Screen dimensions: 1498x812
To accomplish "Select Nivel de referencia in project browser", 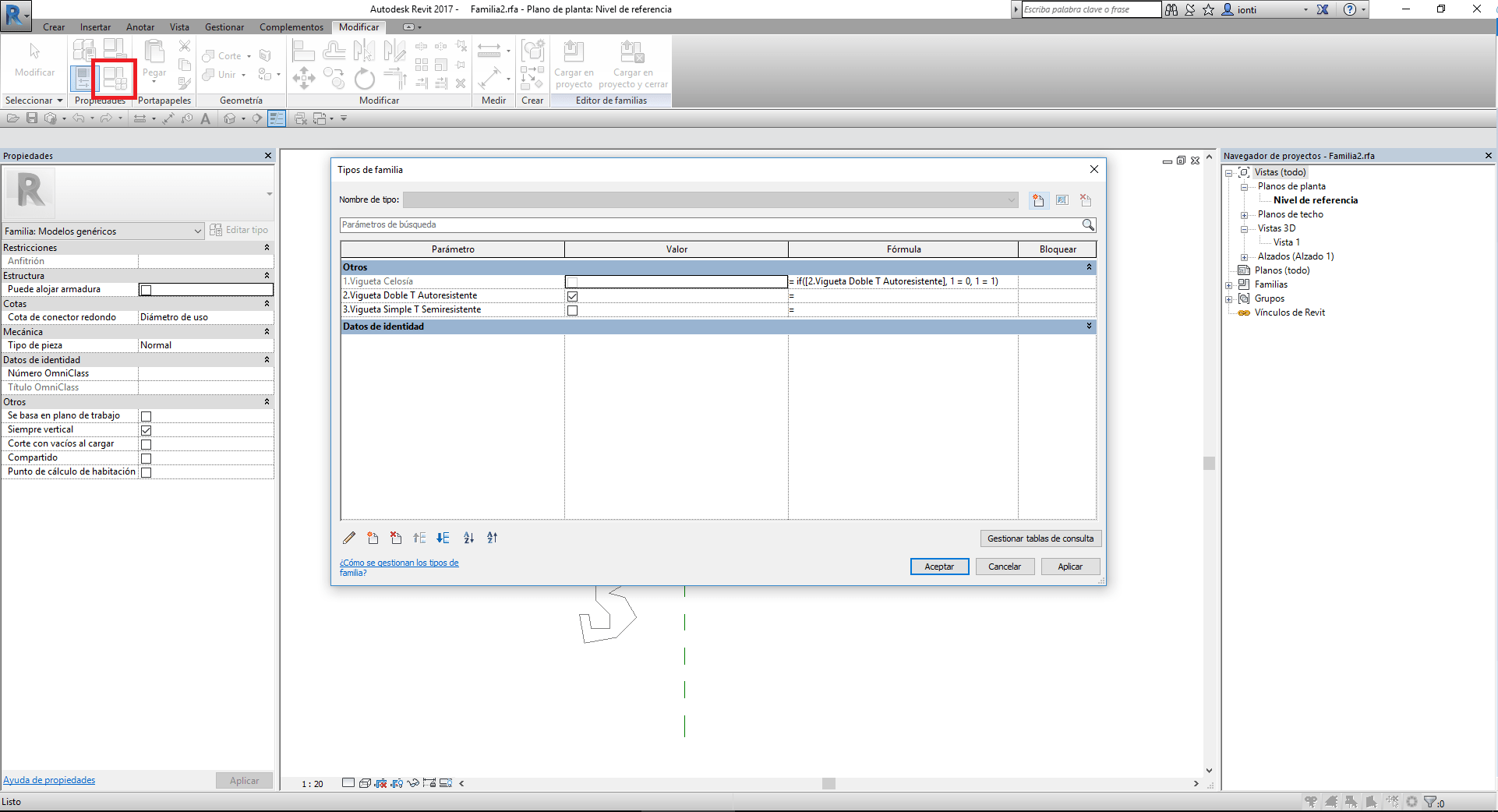I will pos(1316,200).
